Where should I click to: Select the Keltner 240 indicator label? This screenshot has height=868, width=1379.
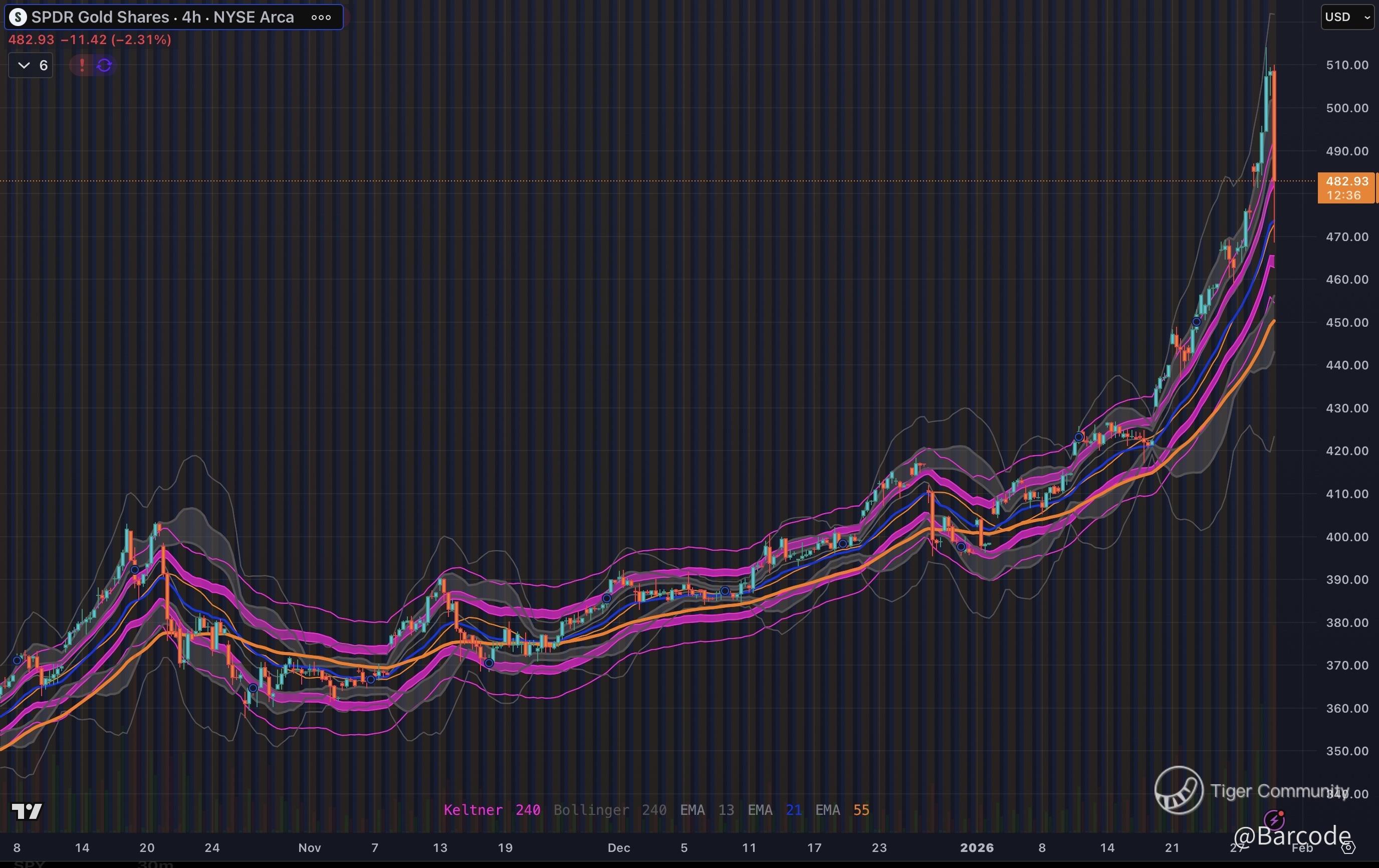[x=492, y=809]
